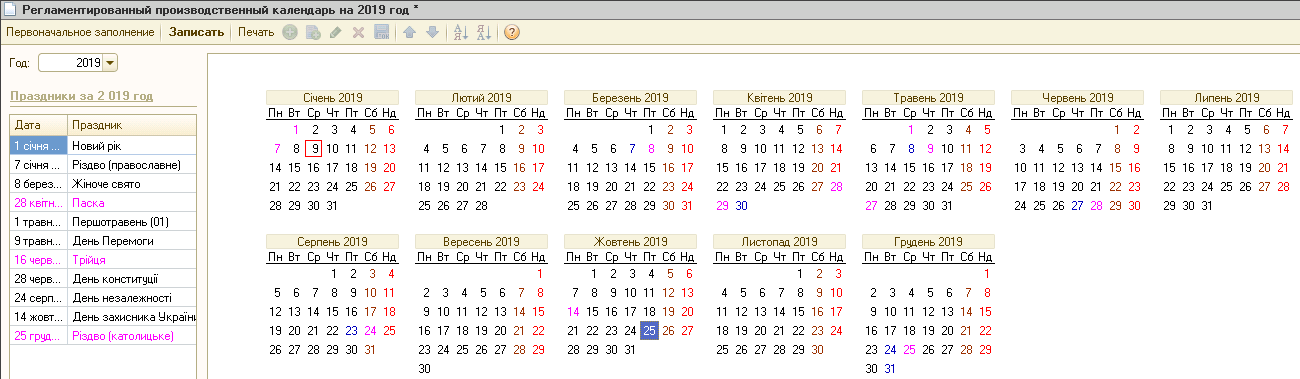Click the Delete X toolbar icon

click(x=358, y=32)
